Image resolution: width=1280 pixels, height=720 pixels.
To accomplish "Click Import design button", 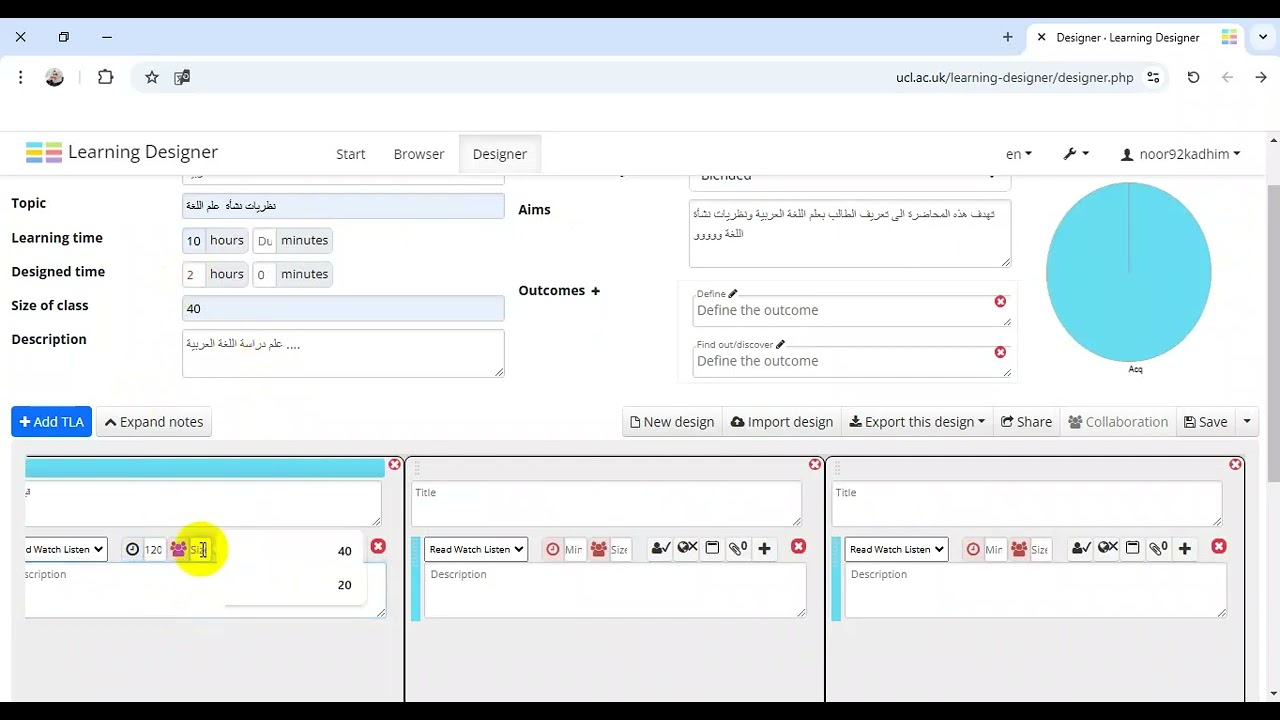I will pyautogui.click(x=782, y=422).
